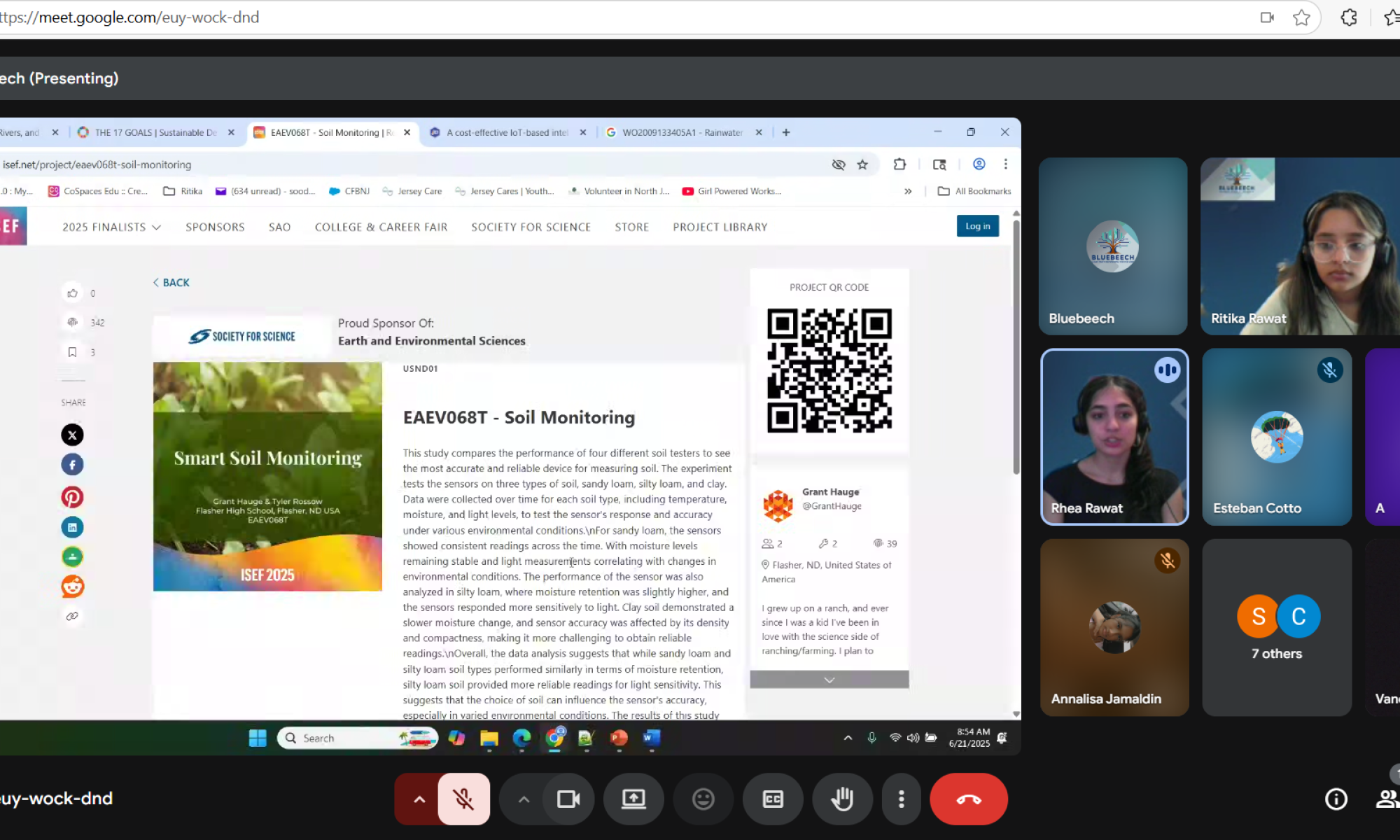The height and width of the screenshot is (840, 1400).
Task: Click the taskbar Search box
Action: [358, 738]
